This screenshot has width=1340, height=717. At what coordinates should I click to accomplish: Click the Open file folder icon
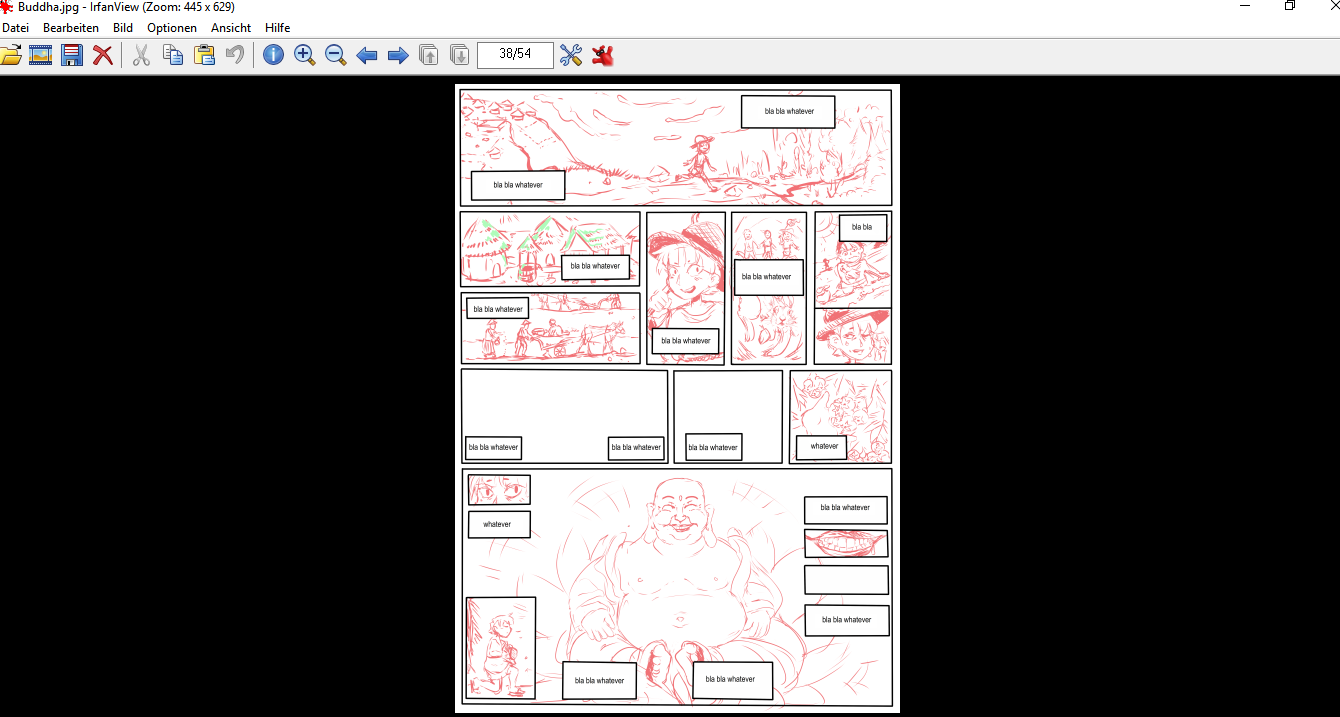click(x=10, y=55)
